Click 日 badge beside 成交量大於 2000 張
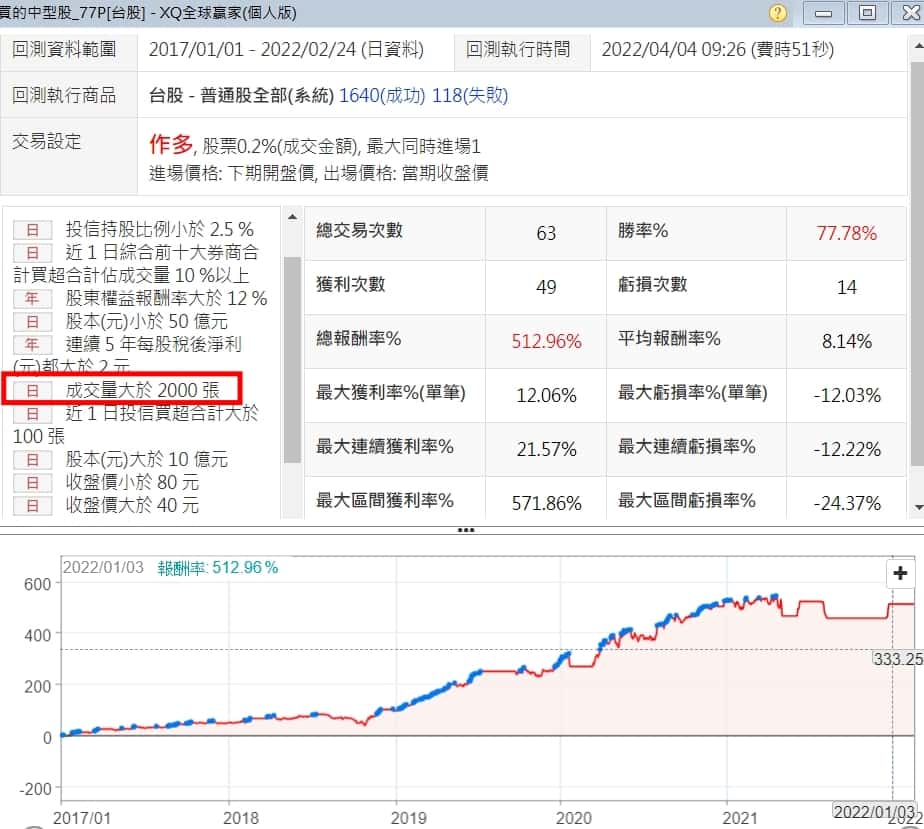 pyautogui.click(x=32, y=390)
